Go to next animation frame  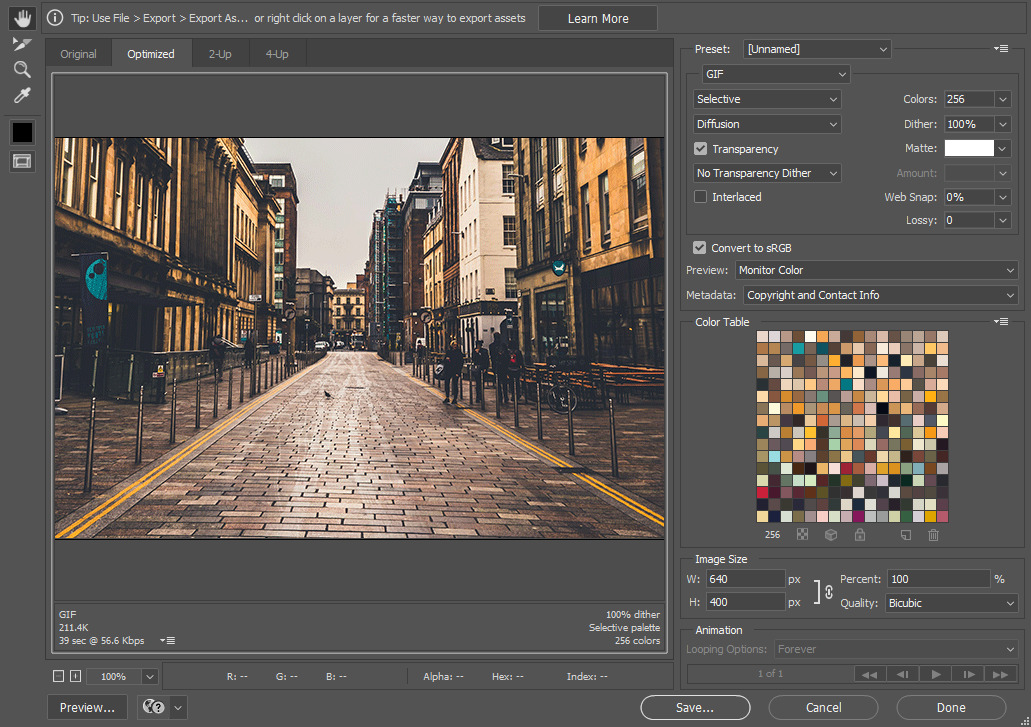(x=969, y=674)
